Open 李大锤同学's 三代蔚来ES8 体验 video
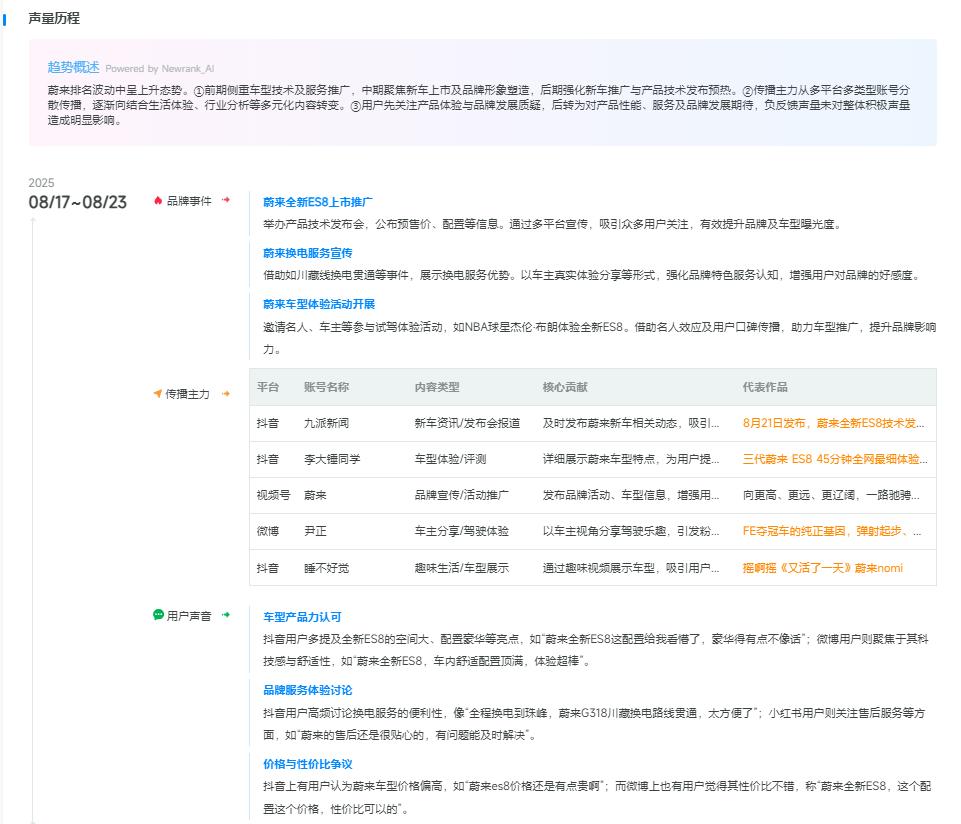Image resolution: width=961 pixels, height=824 pixels. pyautogui.click(x=836, y=458)
